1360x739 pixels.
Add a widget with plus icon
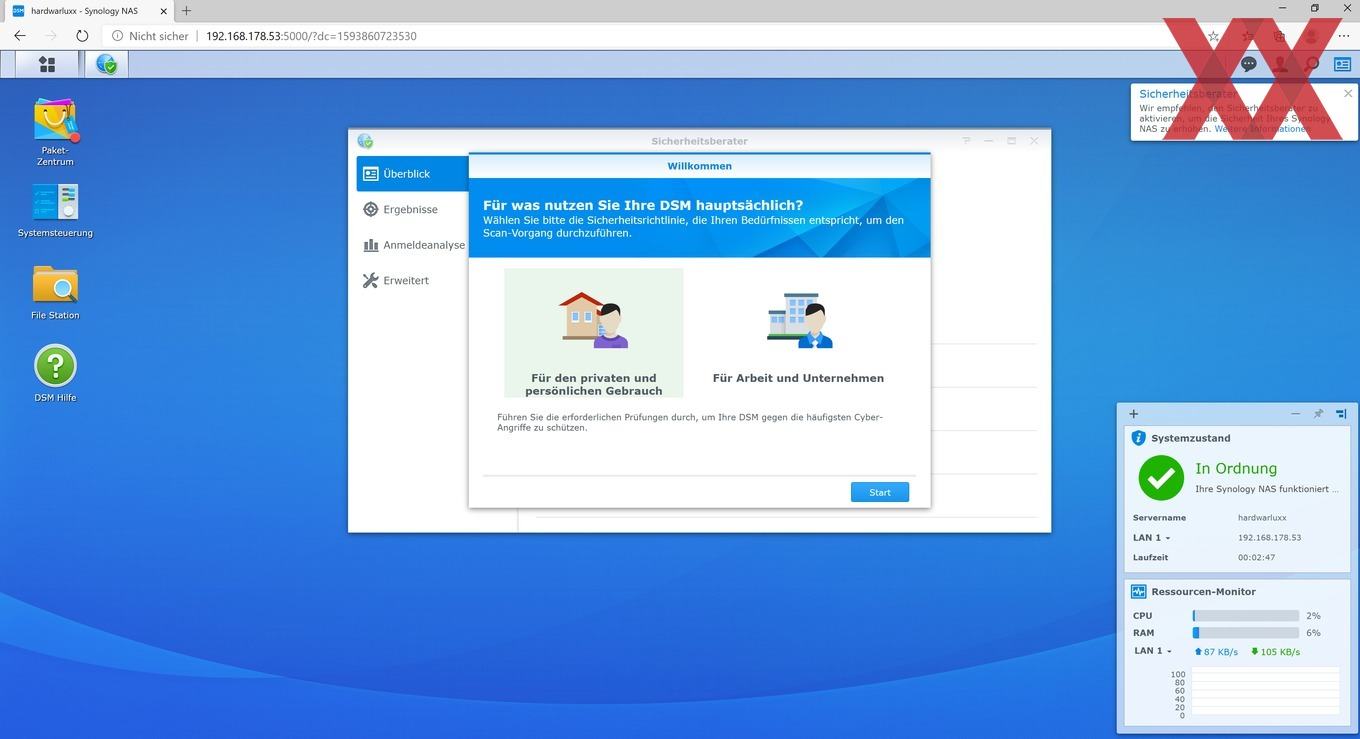(1133, 413)
